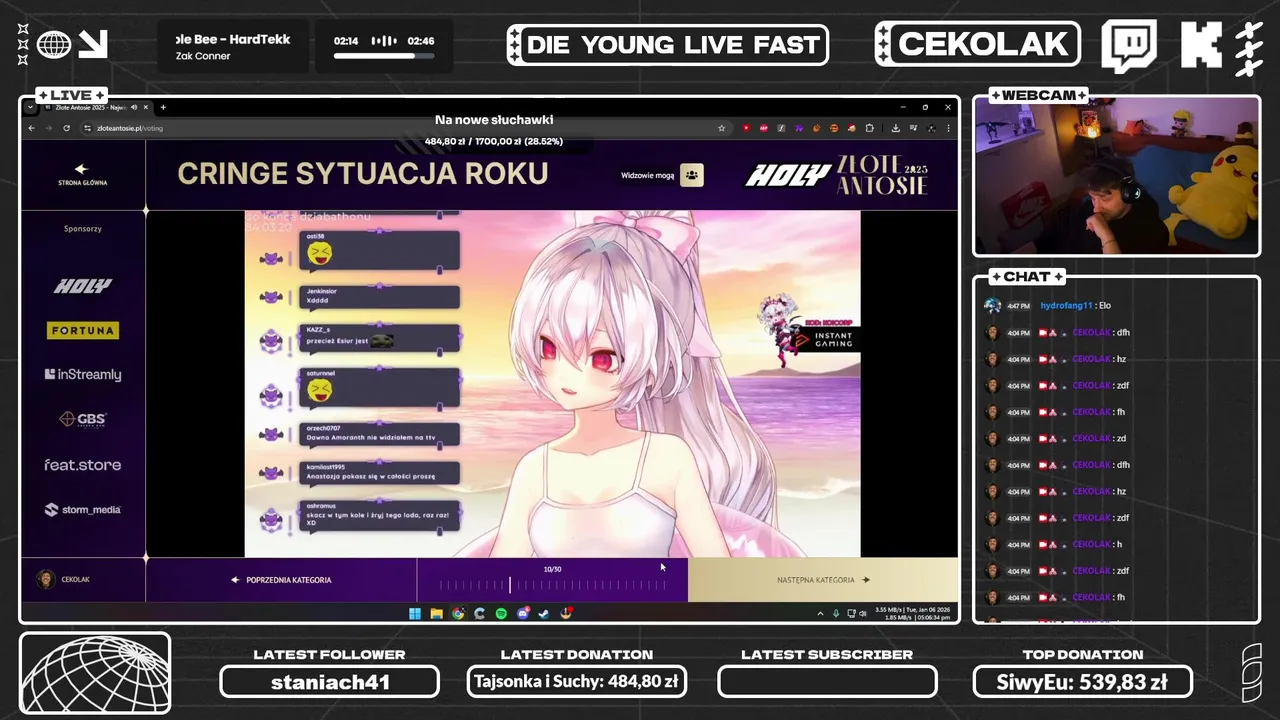Image resolution: width=1280 pixels, height=720 pixels.
Task: Click the Instant Gaming banner in video
Action: pos(823,339)
